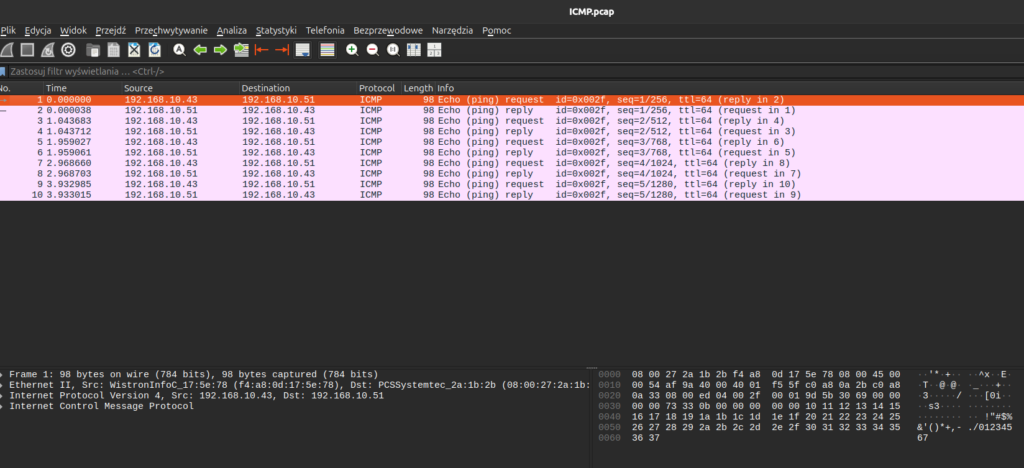Jump to the last packet icon
The height and width of the screenshot is (468, 1024).
pyautogui.click(x=282, y=49)
